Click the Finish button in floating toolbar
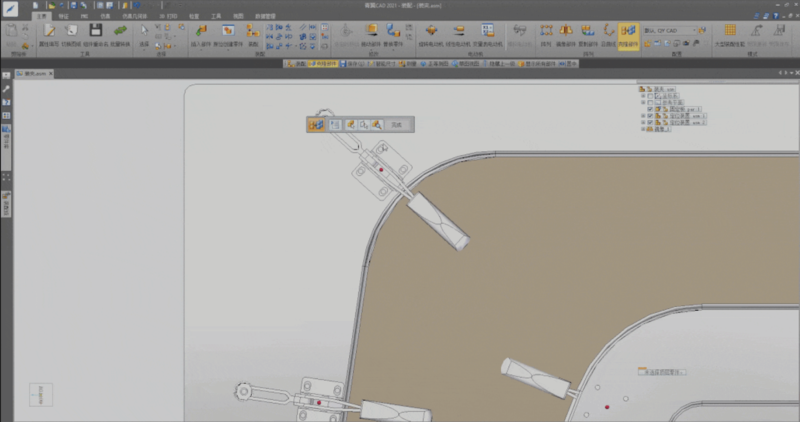 tap(397, 124)
